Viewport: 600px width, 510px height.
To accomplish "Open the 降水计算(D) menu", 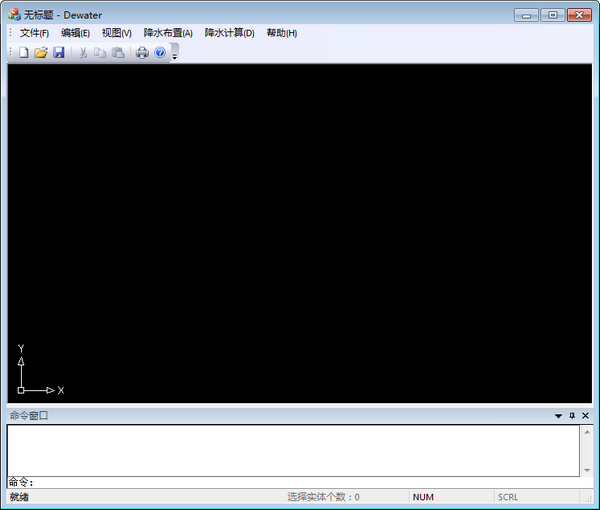I will [x=229, y=33].
